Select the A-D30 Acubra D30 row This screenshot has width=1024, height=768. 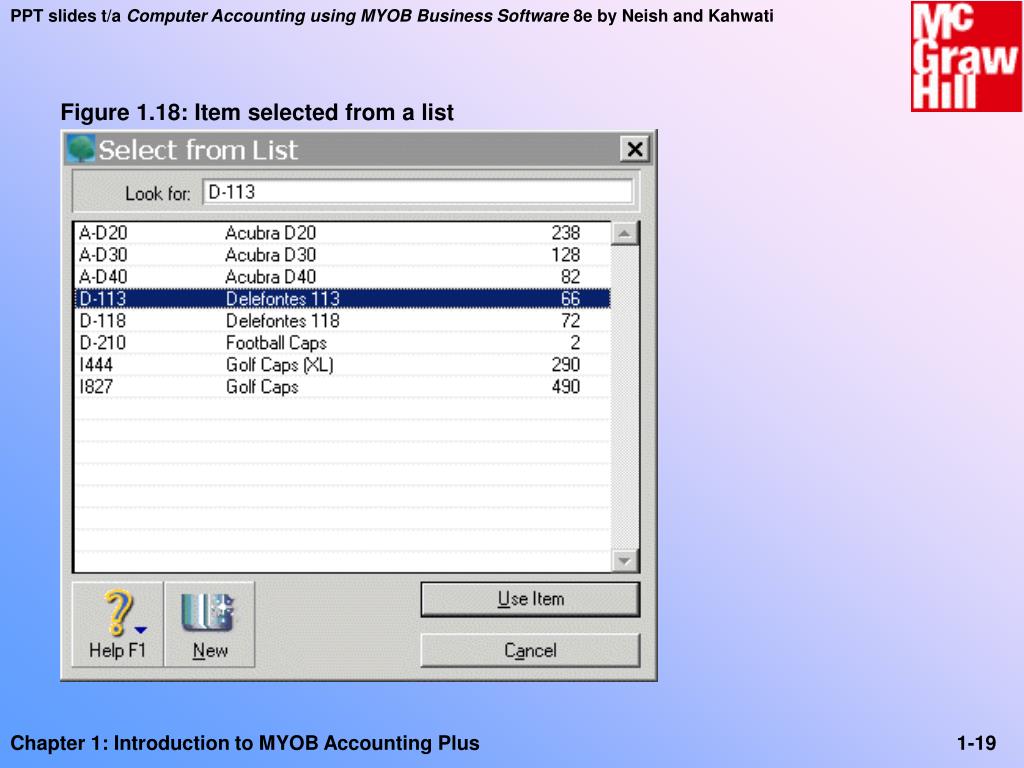[x=343, y=255]
